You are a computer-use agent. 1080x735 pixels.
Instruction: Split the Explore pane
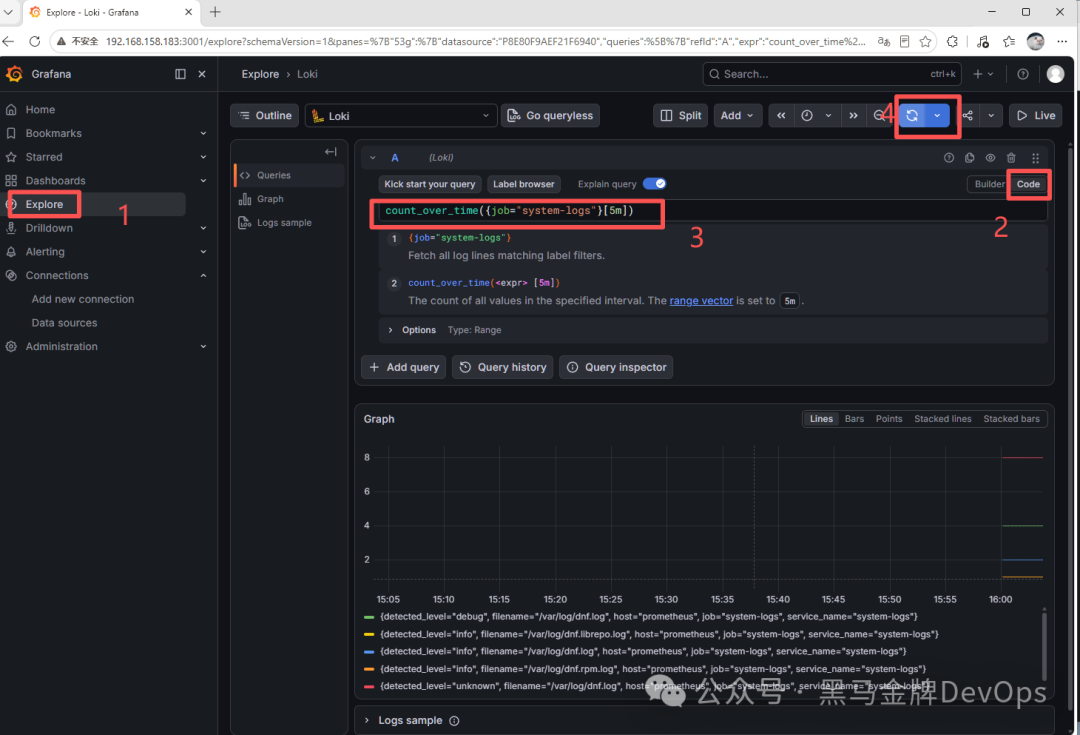681,116
